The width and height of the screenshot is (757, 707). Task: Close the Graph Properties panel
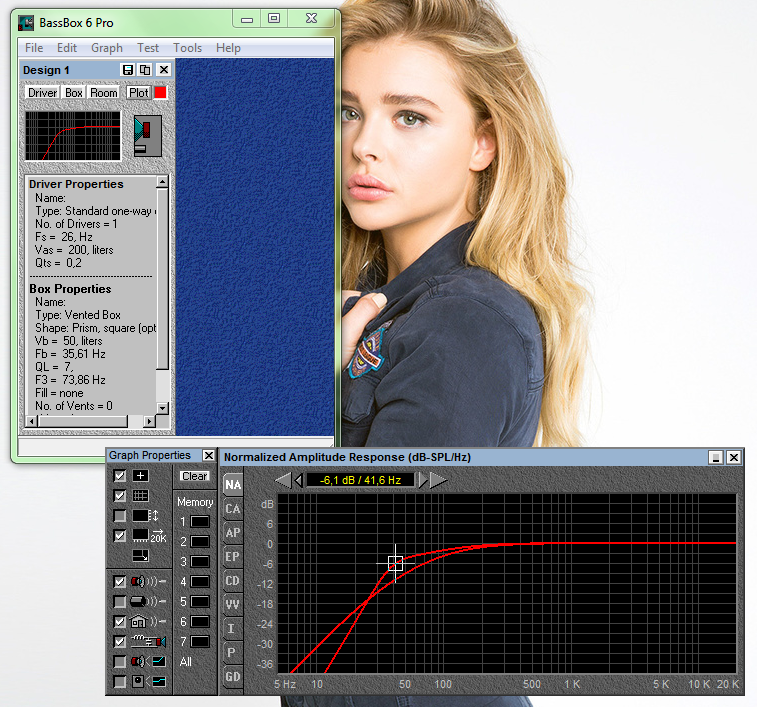pos(209,455)
